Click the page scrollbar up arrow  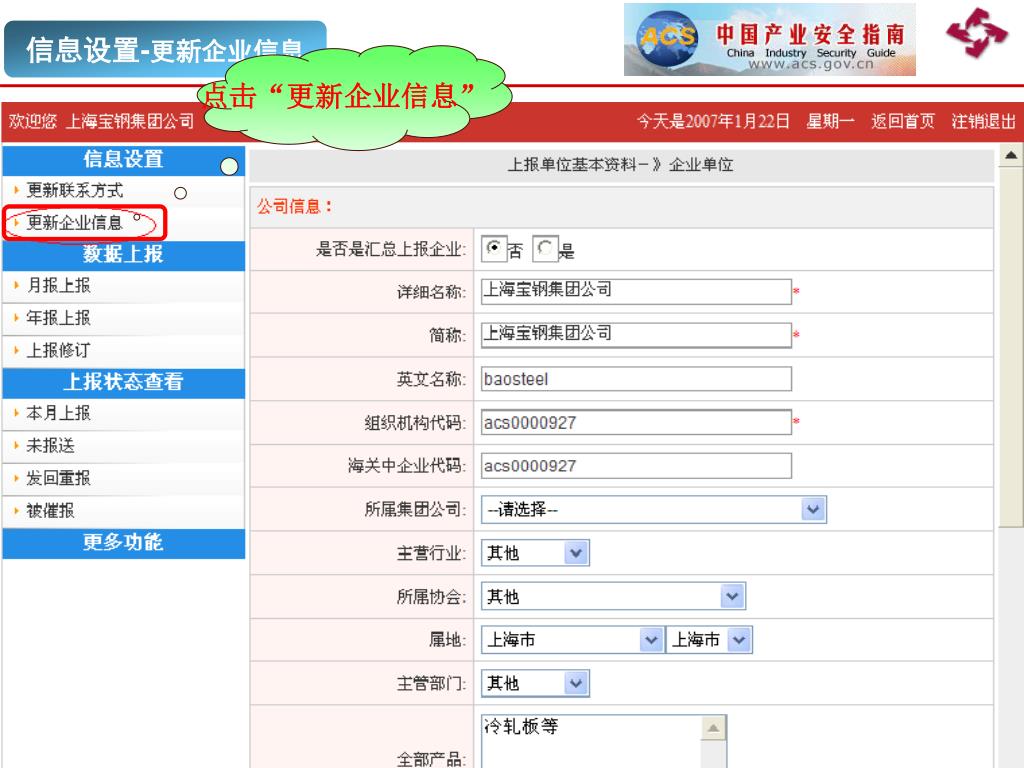(1011, 155)
